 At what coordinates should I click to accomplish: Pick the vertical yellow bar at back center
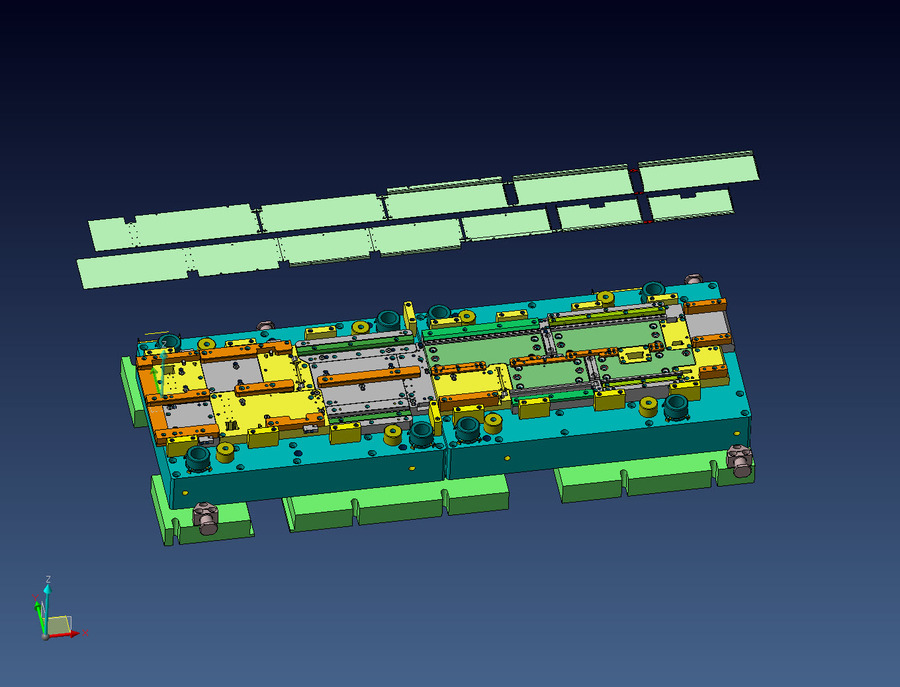[x=409, y=315]
